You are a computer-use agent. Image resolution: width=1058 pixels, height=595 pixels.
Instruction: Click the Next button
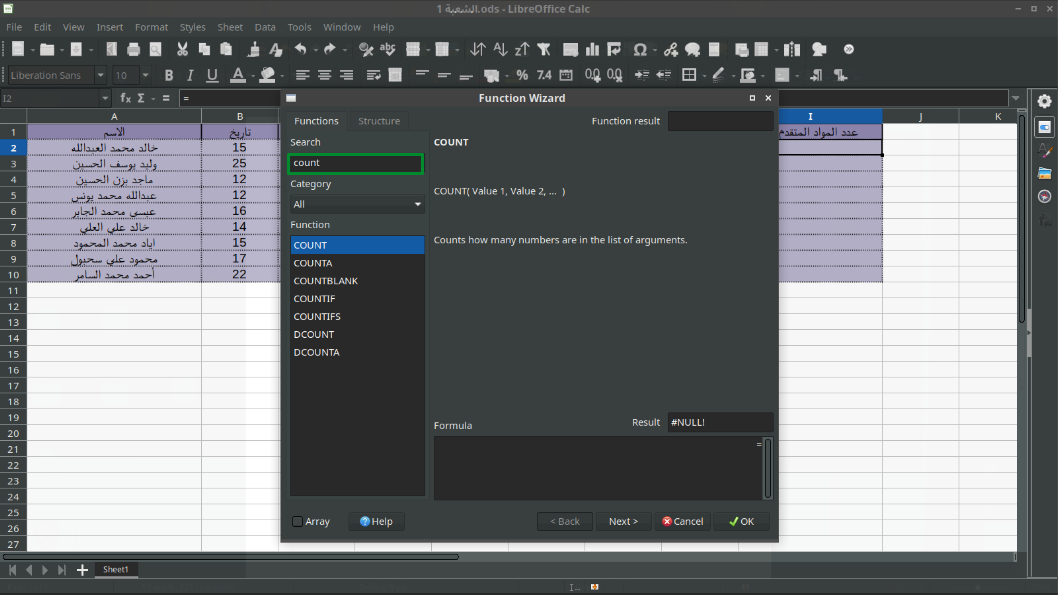623,521
